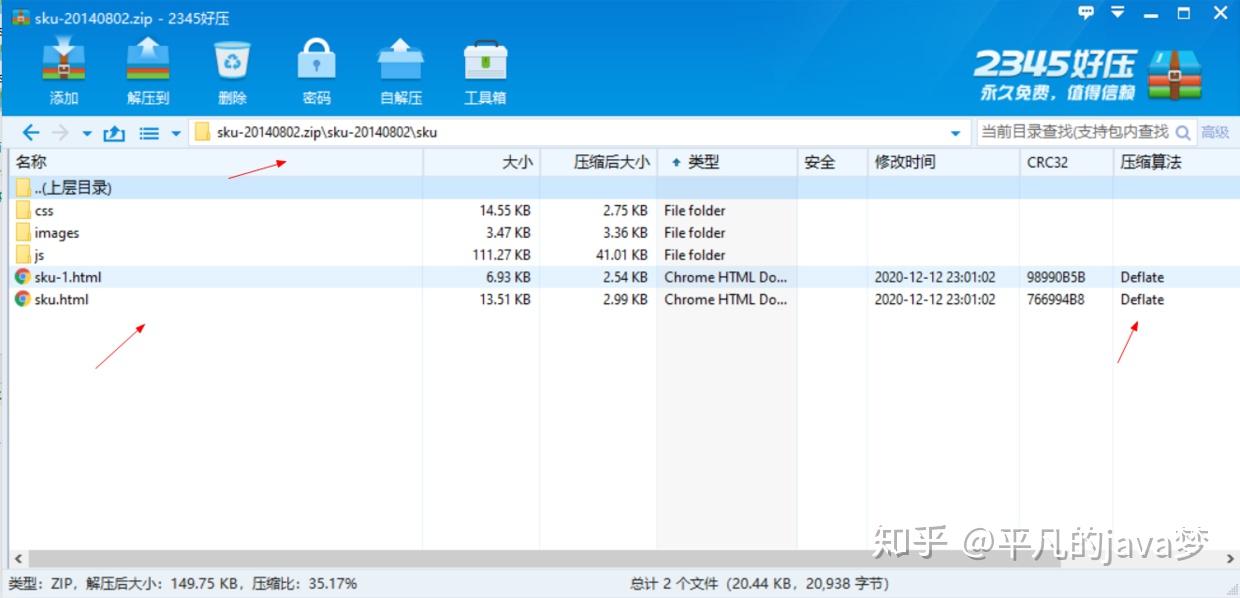Image resolution: width=1240 pixels, height=598 pixels.
Task: Click the 自解压 (Self-extract) icon
Action: click(401, 60)
